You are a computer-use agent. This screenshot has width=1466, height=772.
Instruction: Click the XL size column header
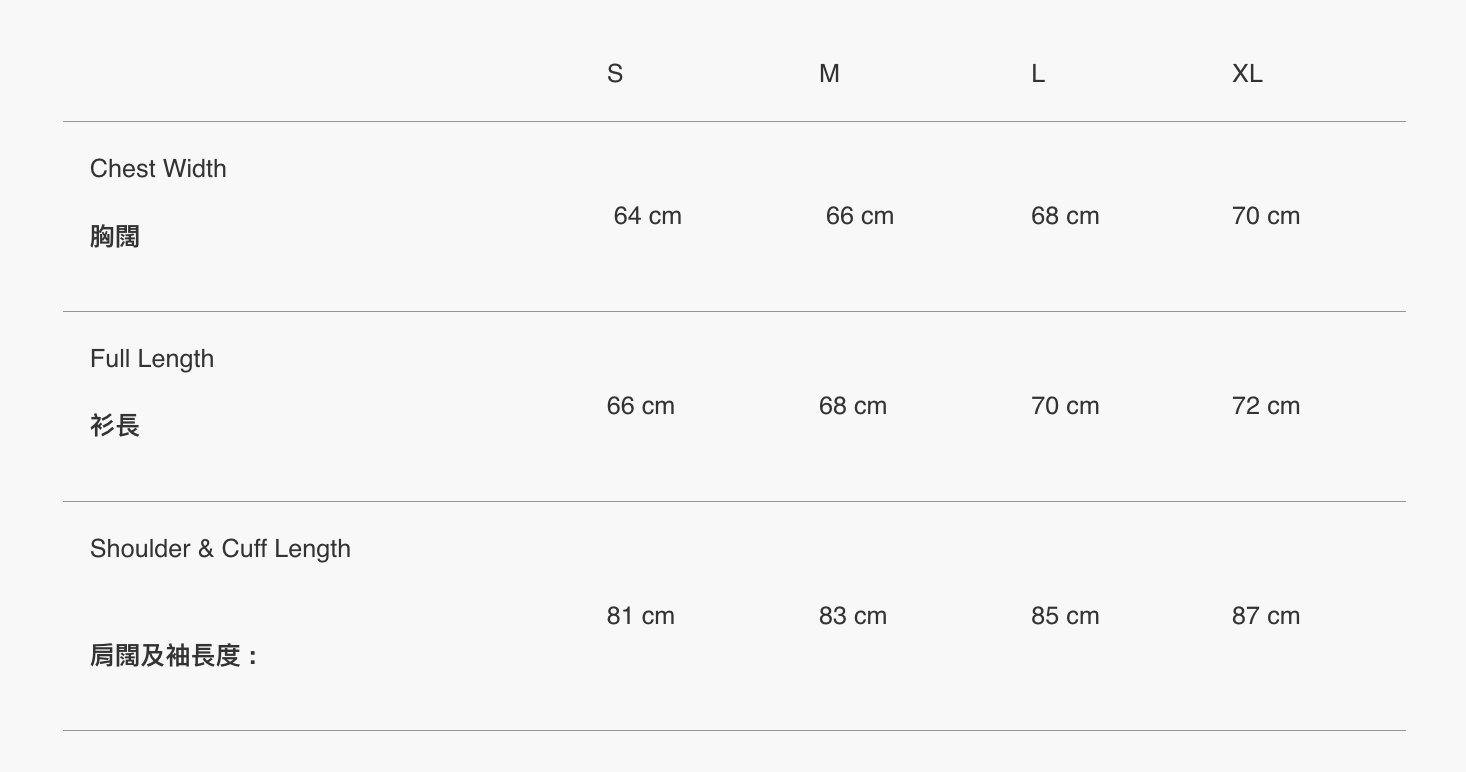1247,74
